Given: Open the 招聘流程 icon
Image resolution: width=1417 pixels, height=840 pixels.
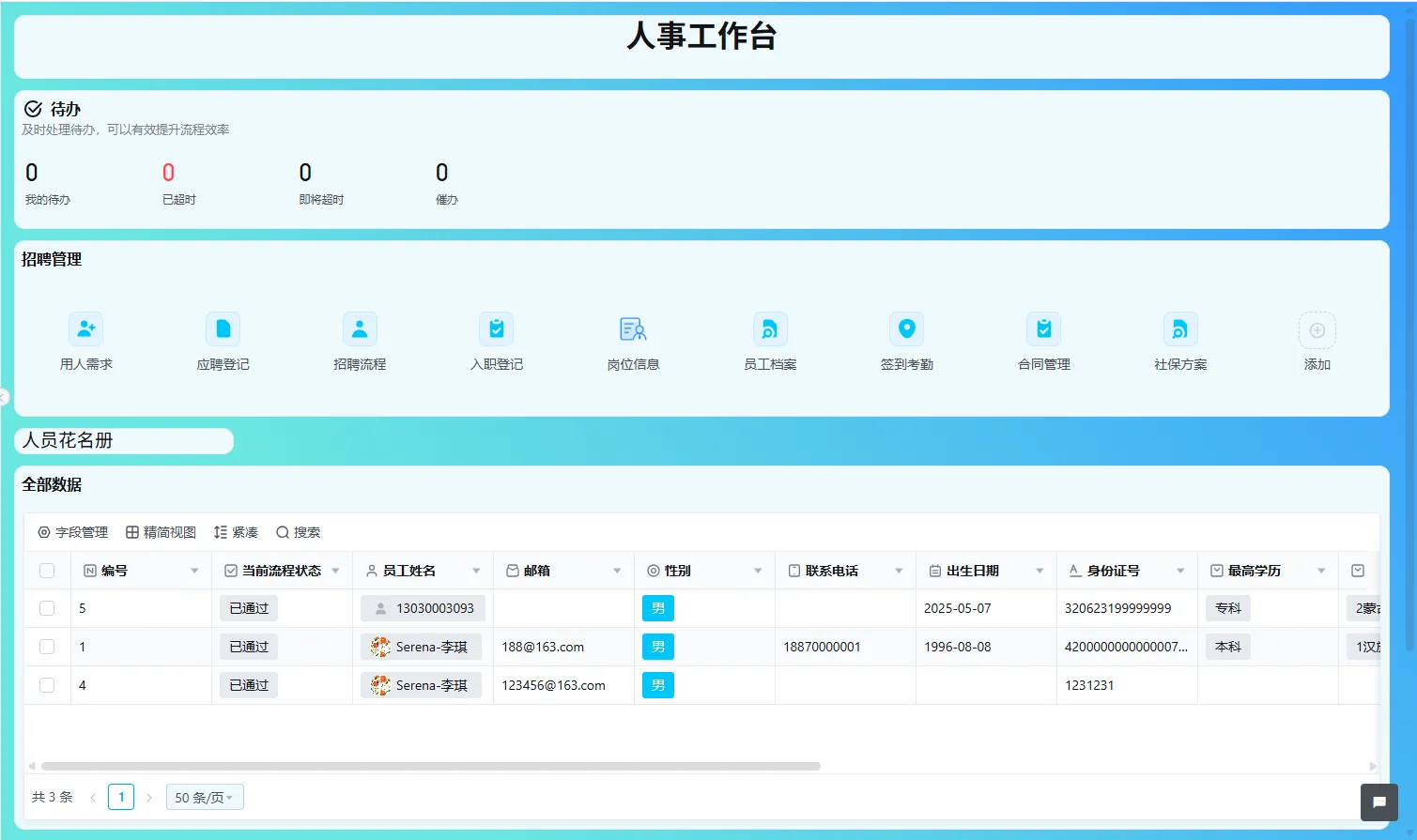Looking at the screenshot, I should tap(359, 341).
